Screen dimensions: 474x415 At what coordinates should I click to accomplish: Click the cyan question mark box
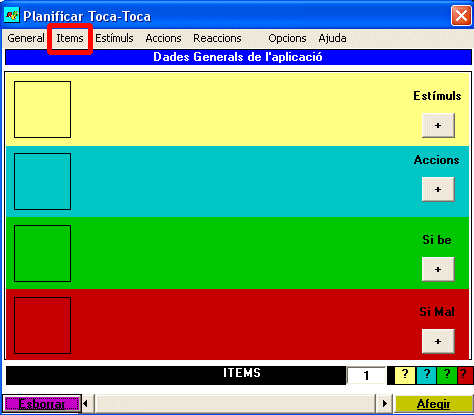pos(426,376)
